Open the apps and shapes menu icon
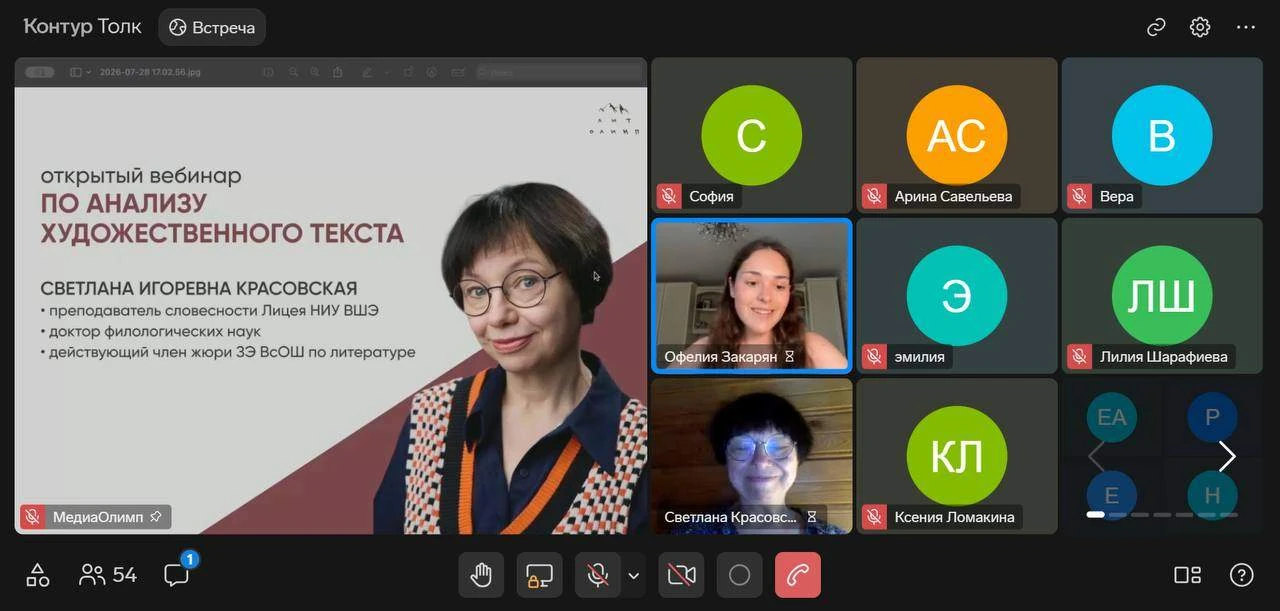The width and height of the screenshot is (1280, 611). click(38, 575)
